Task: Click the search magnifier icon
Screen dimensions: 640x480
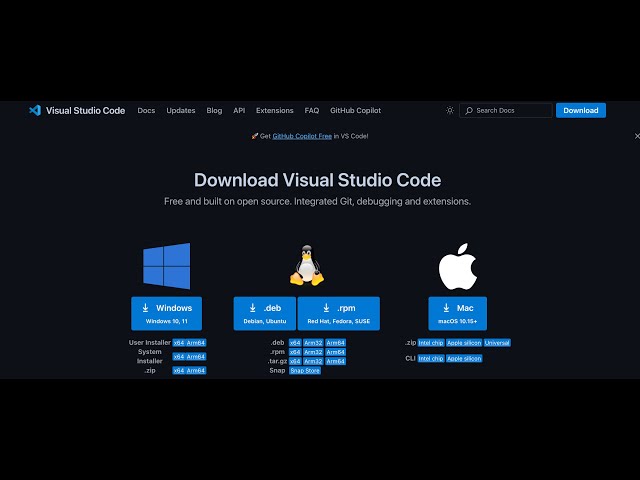Action: tap(469, 111)
